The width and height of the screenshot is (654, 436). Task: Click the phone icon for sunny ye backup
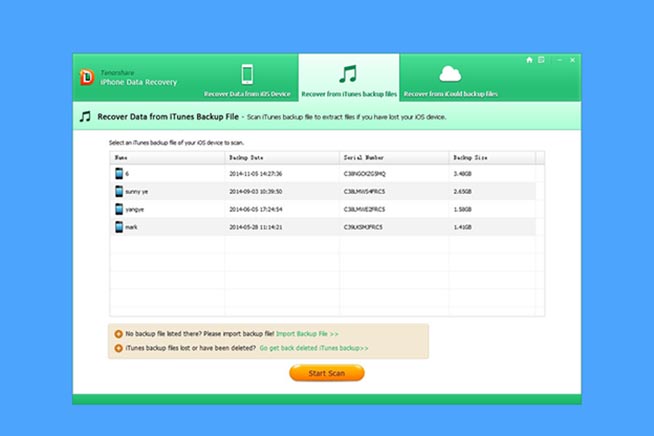pos(119,192)
